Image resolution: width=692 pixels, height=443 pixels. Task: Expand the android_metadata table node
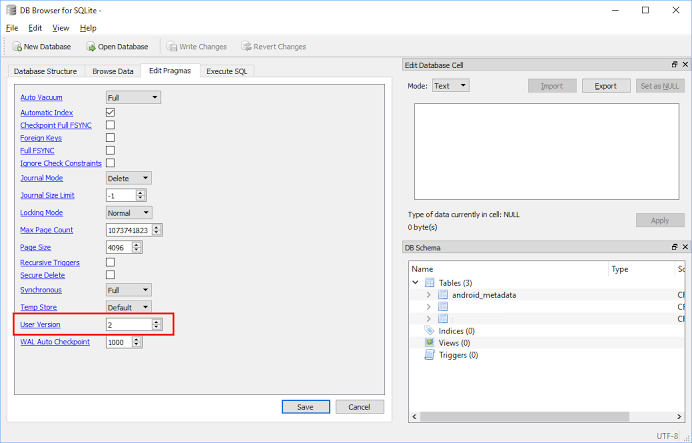click(x=429, y=294)
